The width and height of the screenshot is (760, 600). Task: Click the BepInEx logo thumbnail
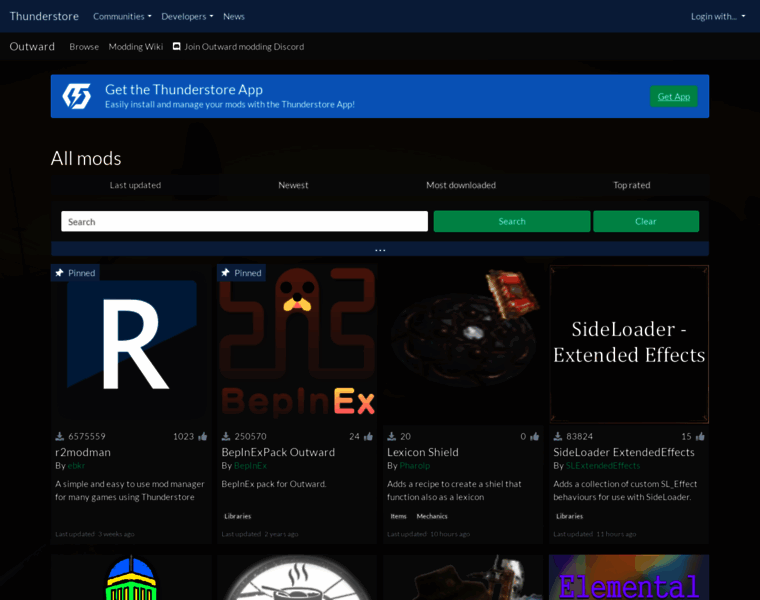point(297,344)
